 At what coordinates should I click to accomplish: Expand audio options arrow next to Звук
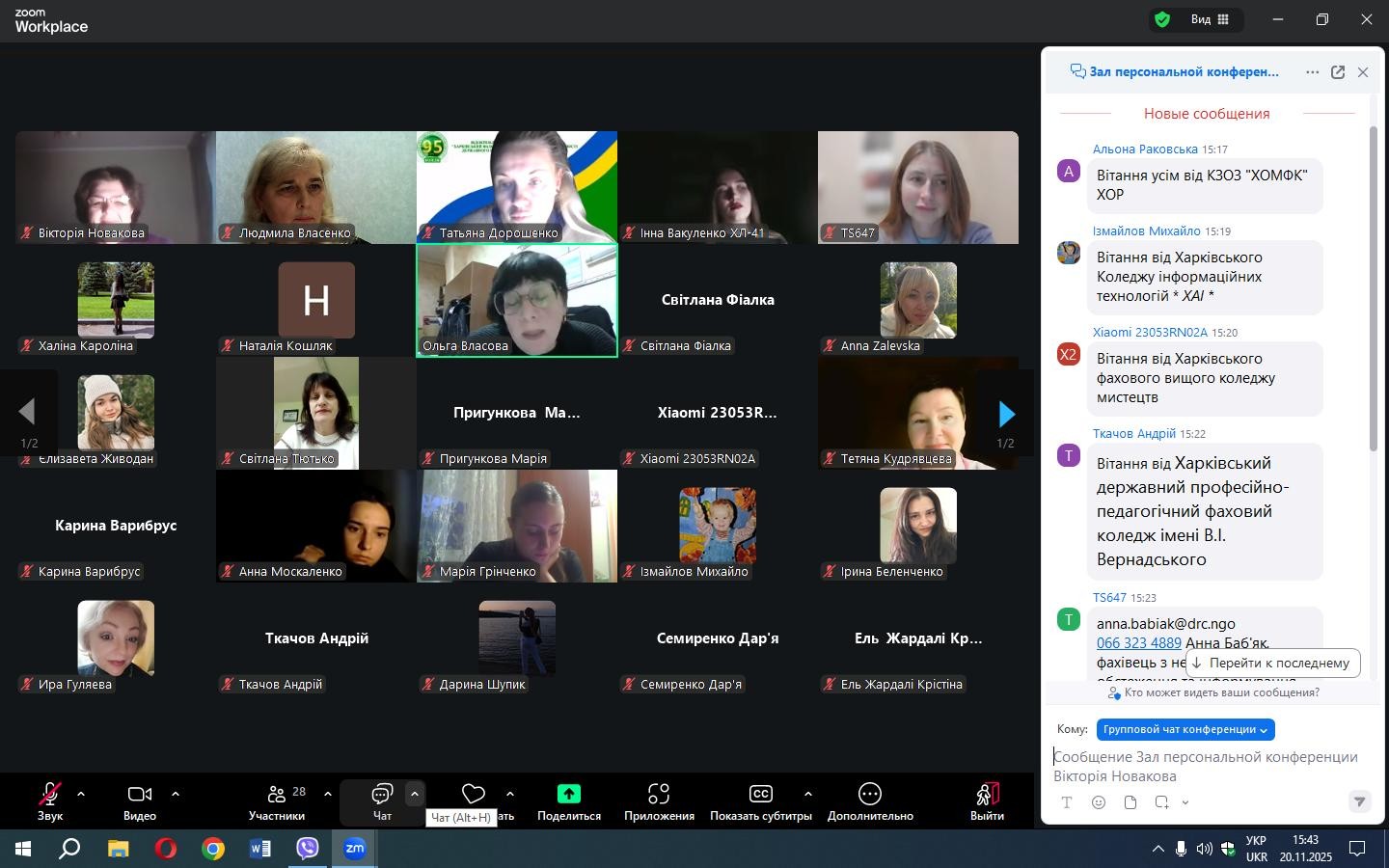click(x=81, y=795)
